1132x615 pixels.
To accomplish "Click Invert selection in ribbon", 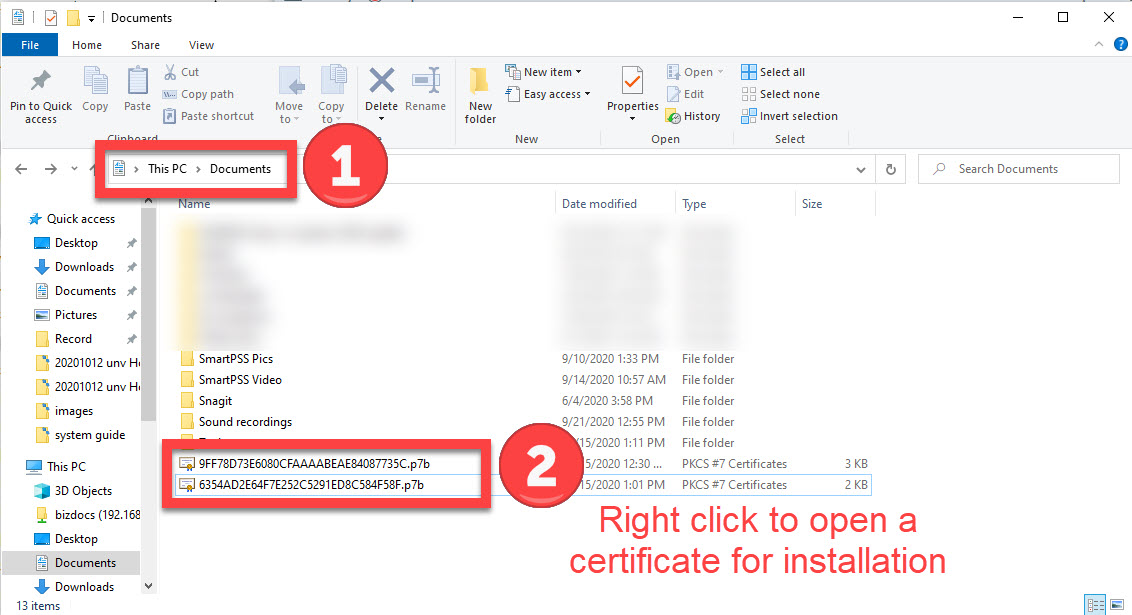I will click(789, 116).
